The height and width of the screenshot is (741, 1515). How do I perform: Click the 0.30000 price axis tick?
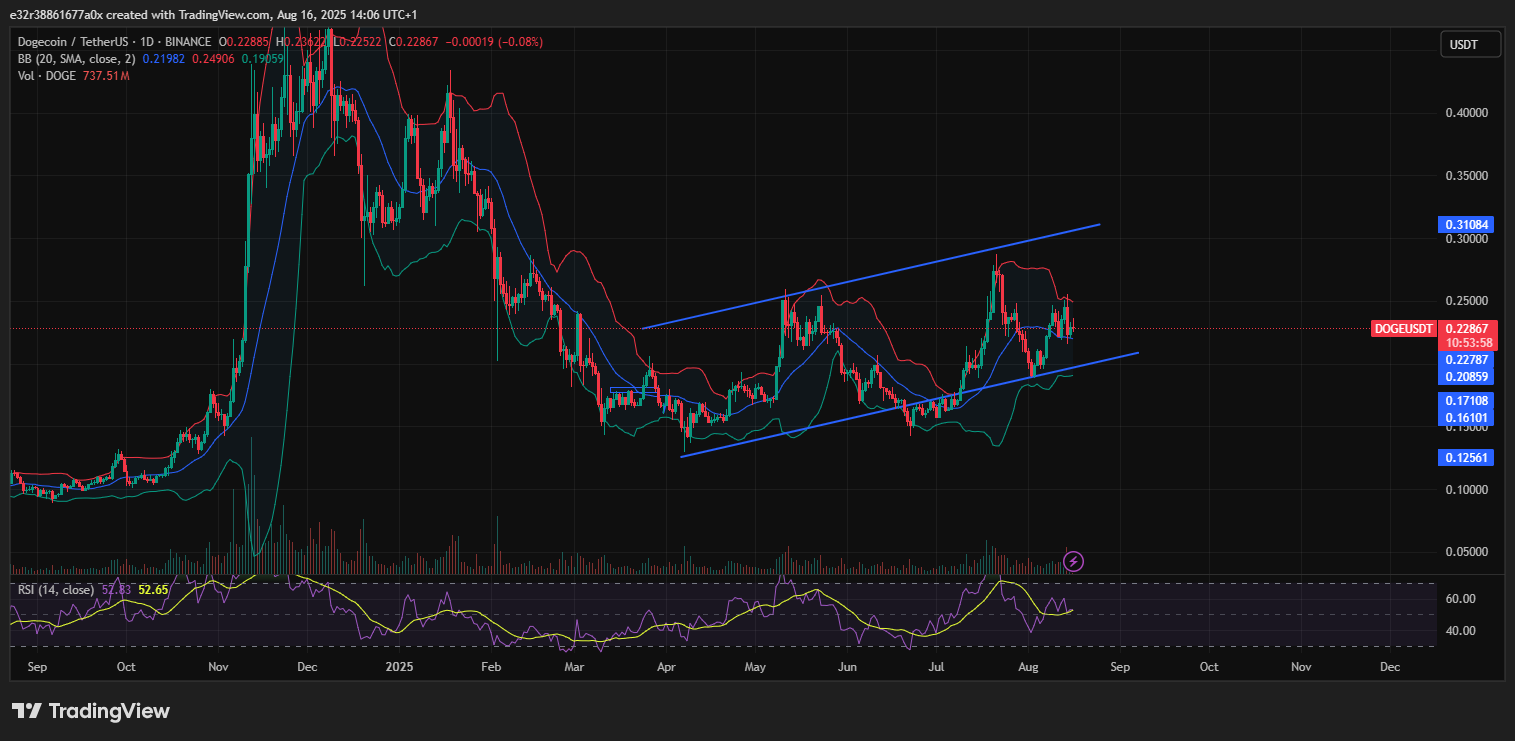pyautogui.click(x=1467, y=239)
